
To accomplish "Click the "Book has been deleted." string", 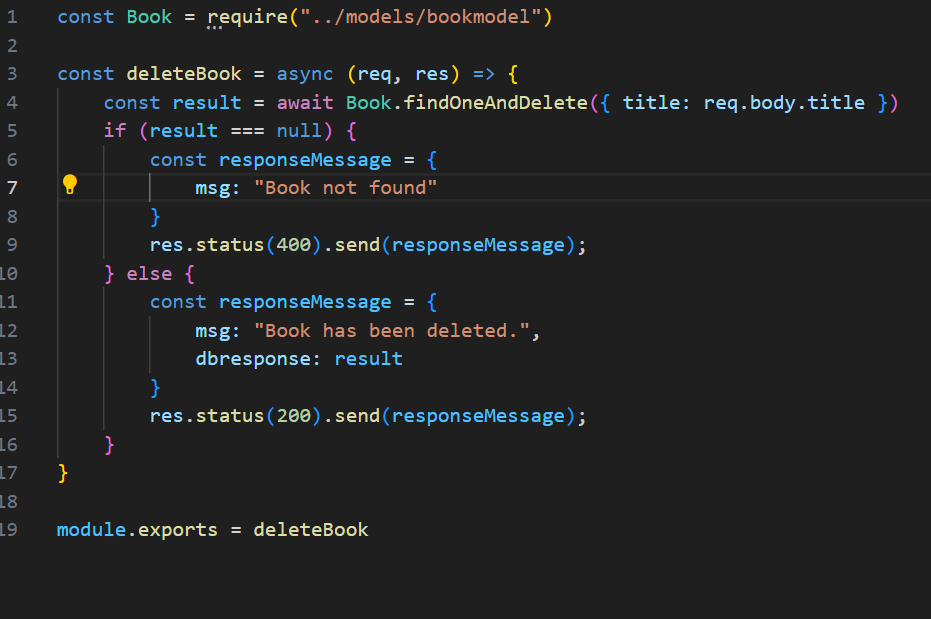I will (391, 330).
